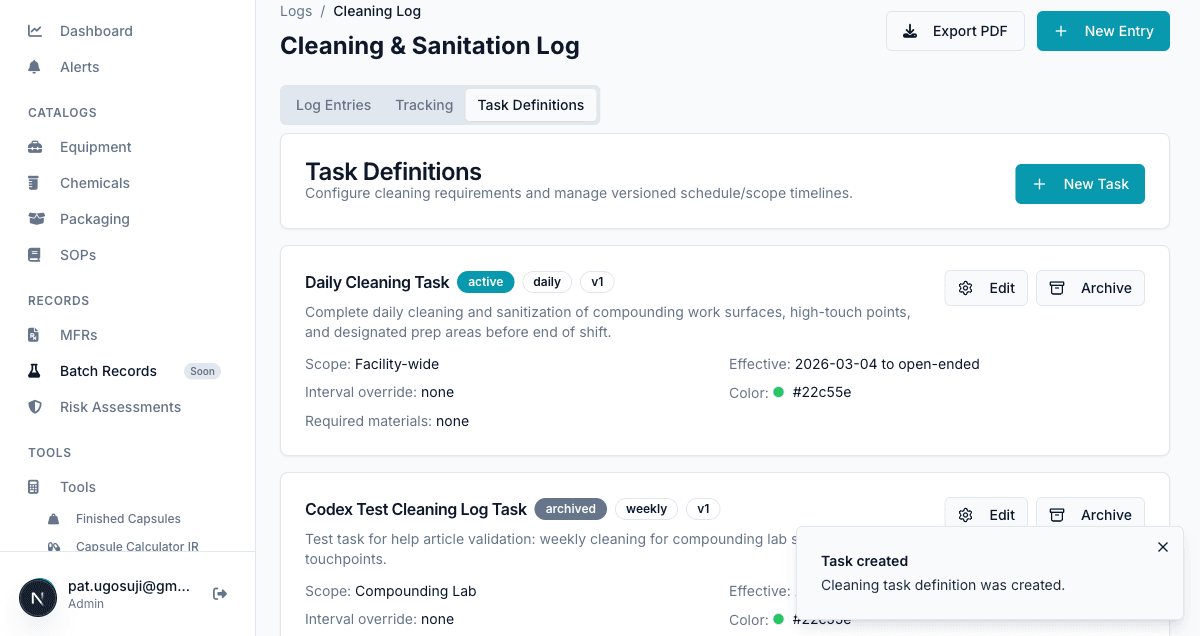Open the Packaging section icon
The height and width of the screenshot is (636, 1200).
coord(34,219)
